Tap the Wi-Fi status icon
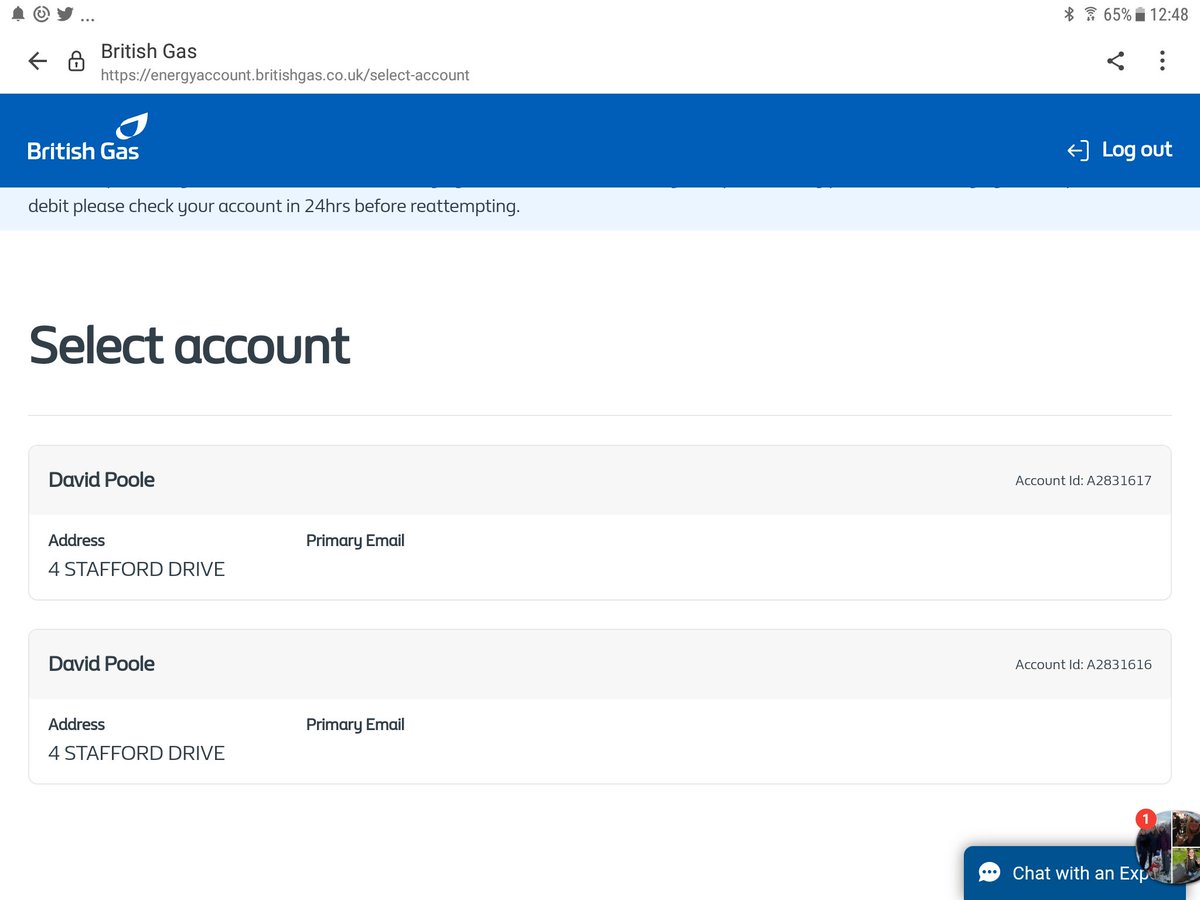 click(1090, 14)
